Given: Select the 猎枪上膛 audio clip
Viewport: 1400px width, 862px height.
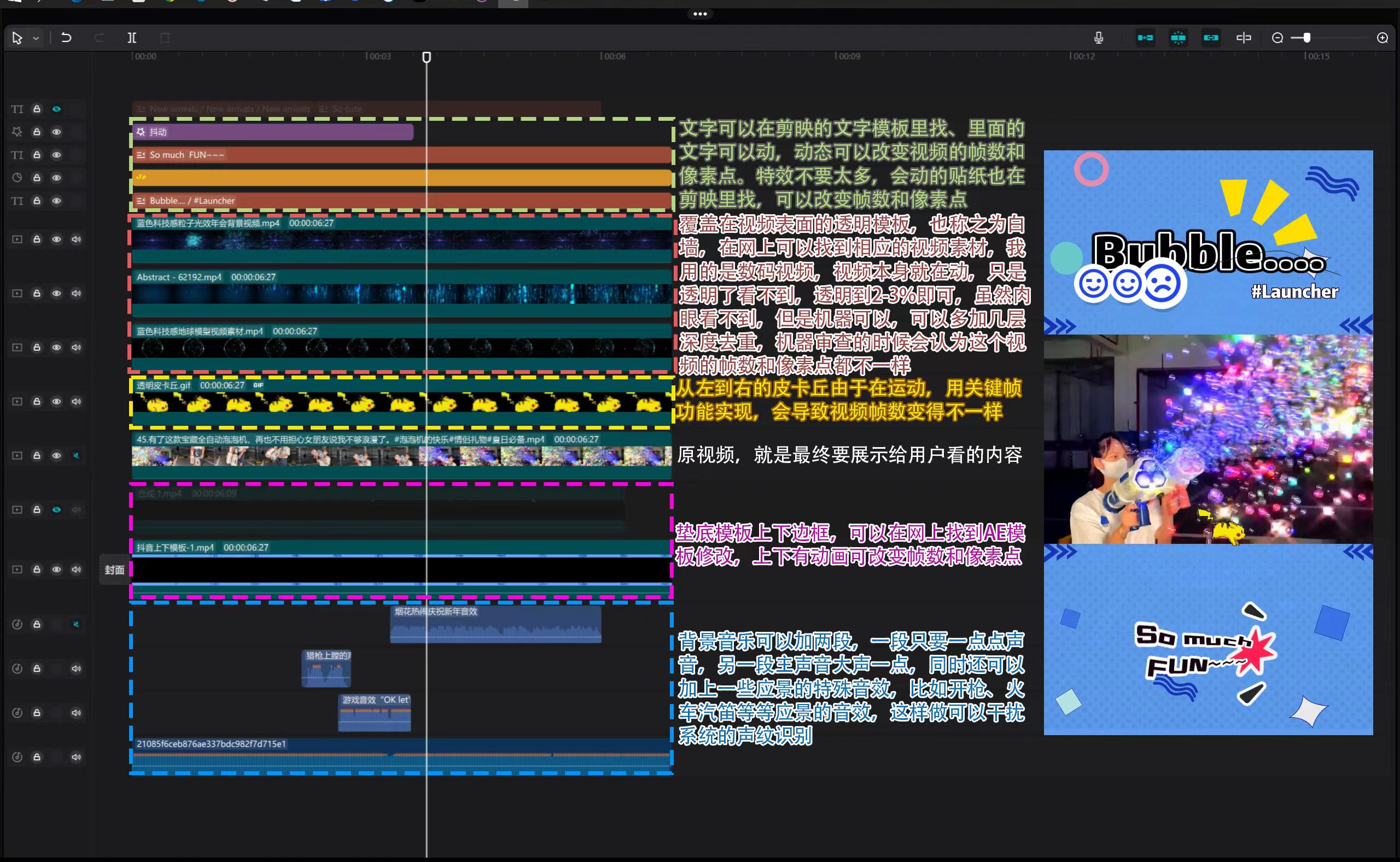Looking at the screenshot, I should click(x=326, y=668).
